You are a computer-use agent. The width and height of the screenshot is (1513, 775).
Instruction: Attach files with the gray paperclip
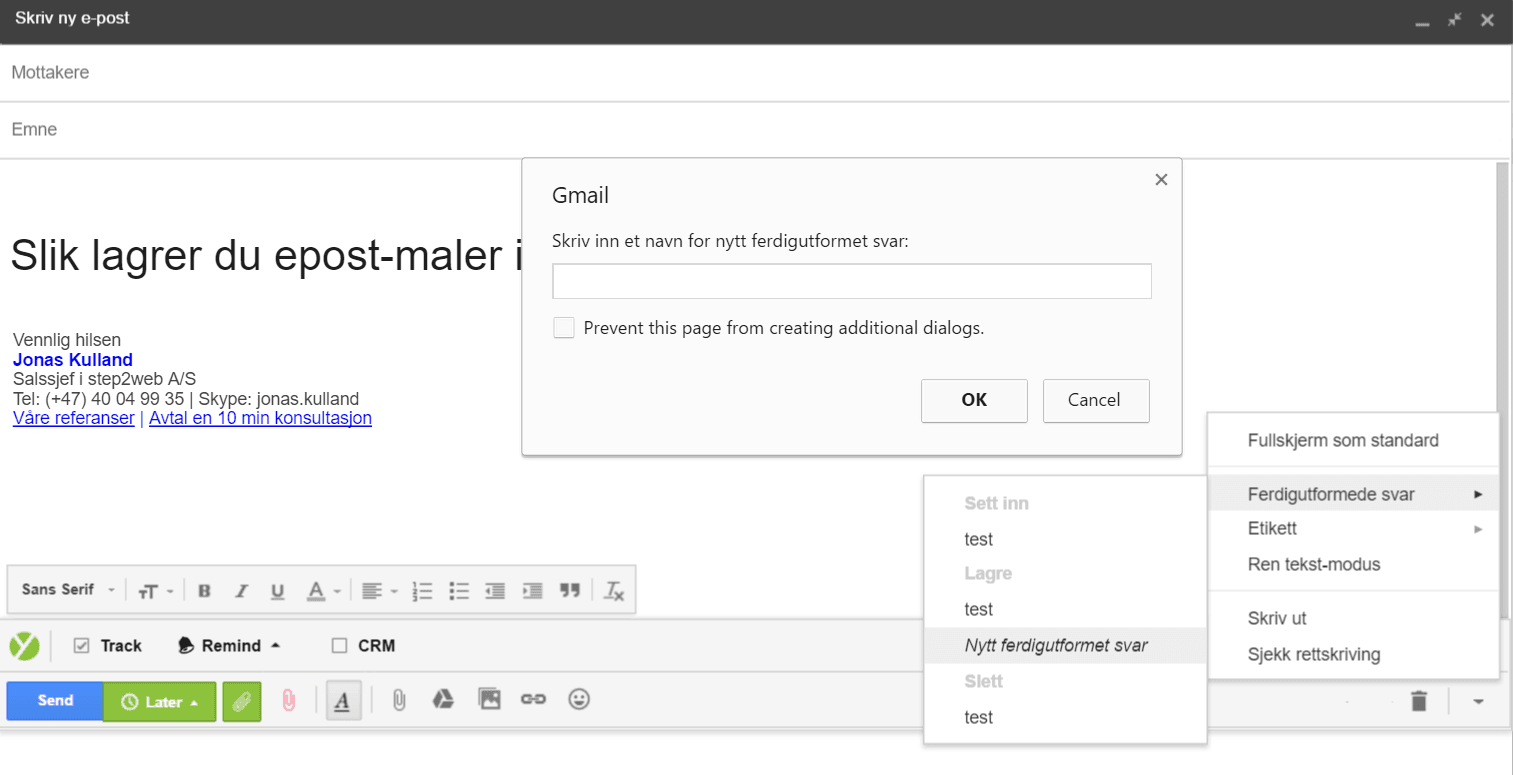(x=399, y=700)
